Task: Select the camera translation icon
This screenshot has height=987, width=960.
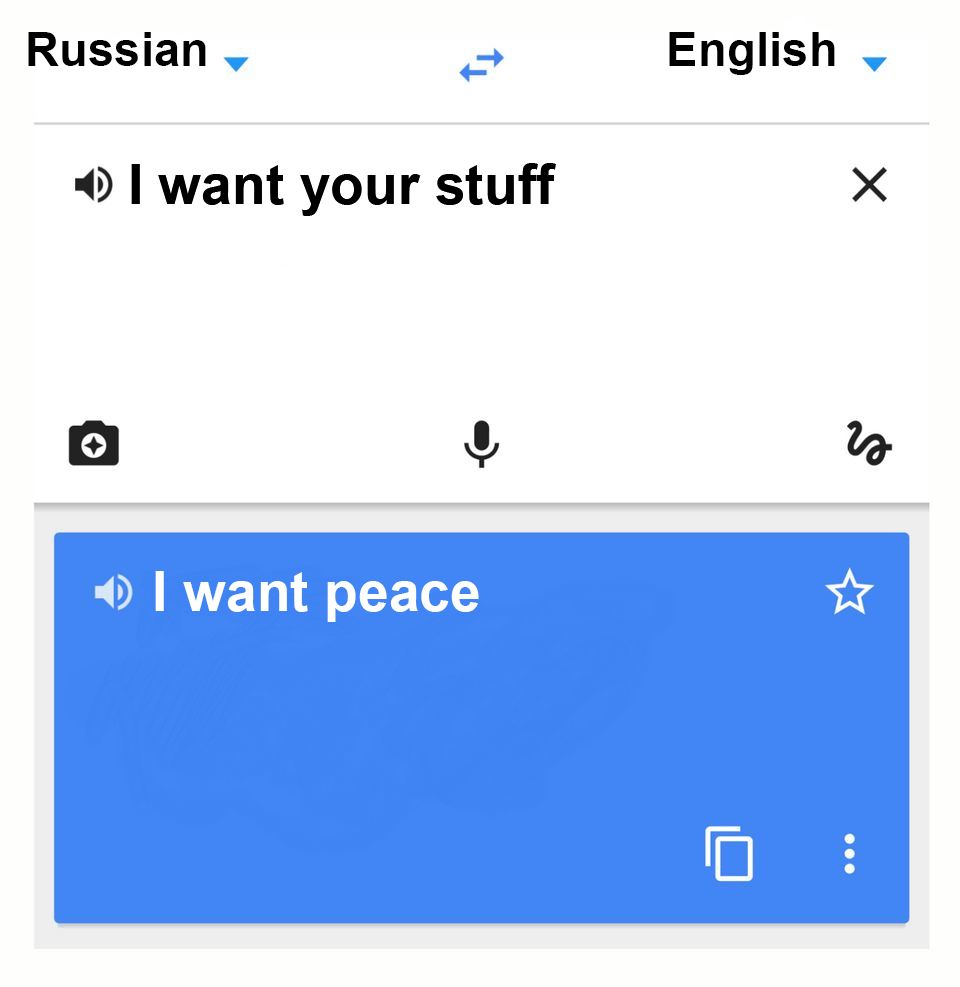Action: pos(93,443)
